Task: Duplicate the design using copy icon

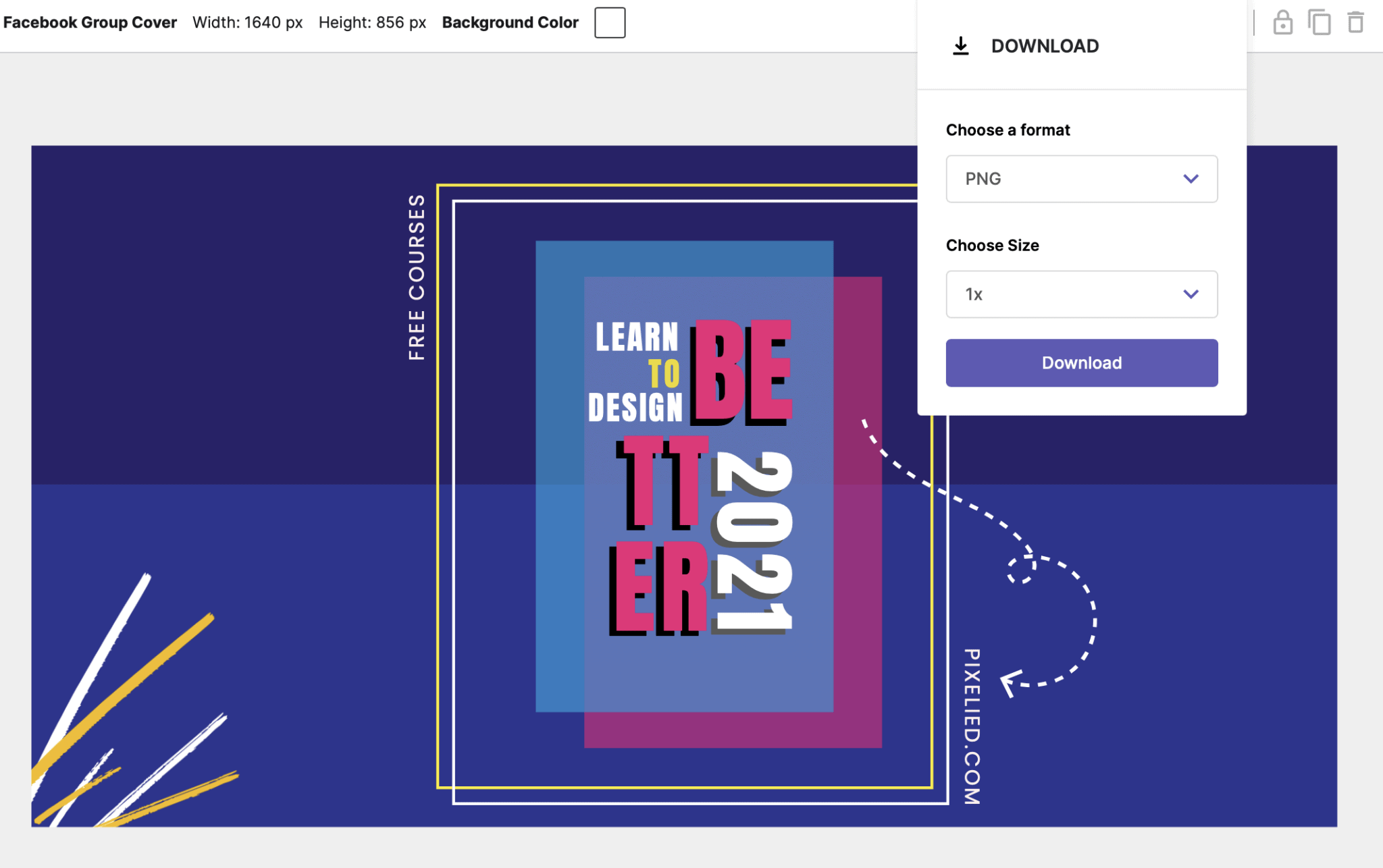Action: (1320, 22)
